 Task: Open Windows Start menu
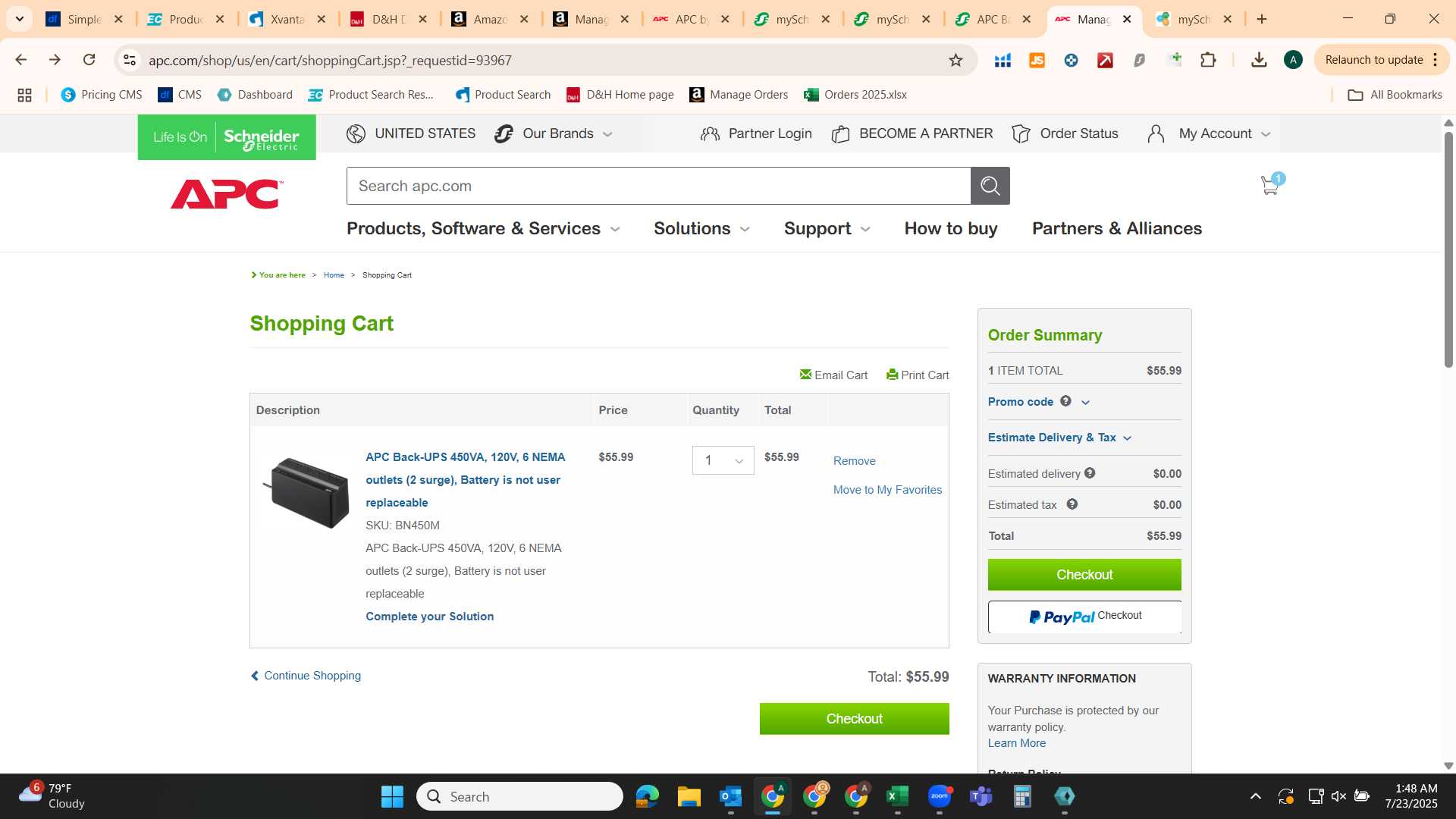[x=392, y=796]
